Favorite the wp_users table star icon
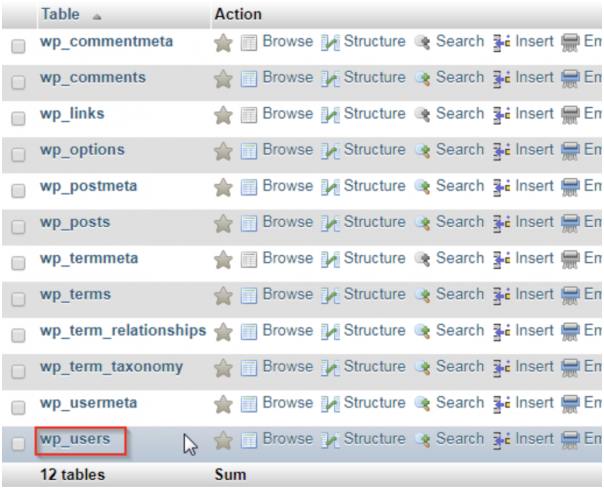 coord(223,440)
